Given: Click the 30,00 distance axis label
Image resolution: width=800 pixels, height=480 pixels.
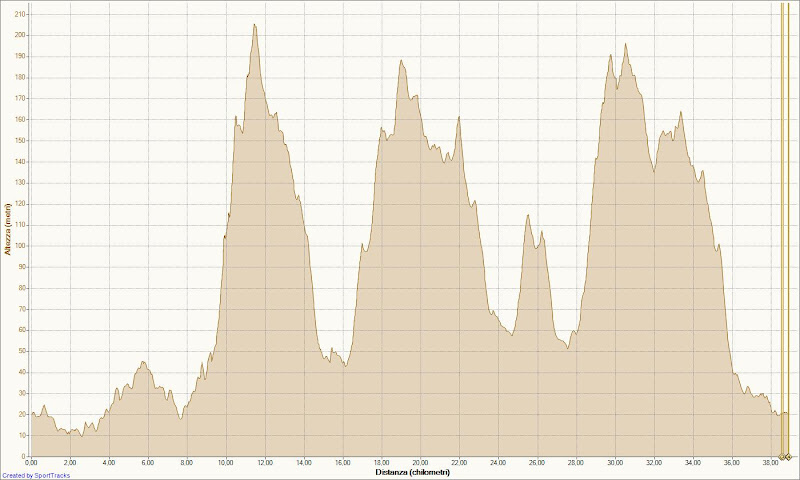Looking at the screenshot, I should coord(615,463).
